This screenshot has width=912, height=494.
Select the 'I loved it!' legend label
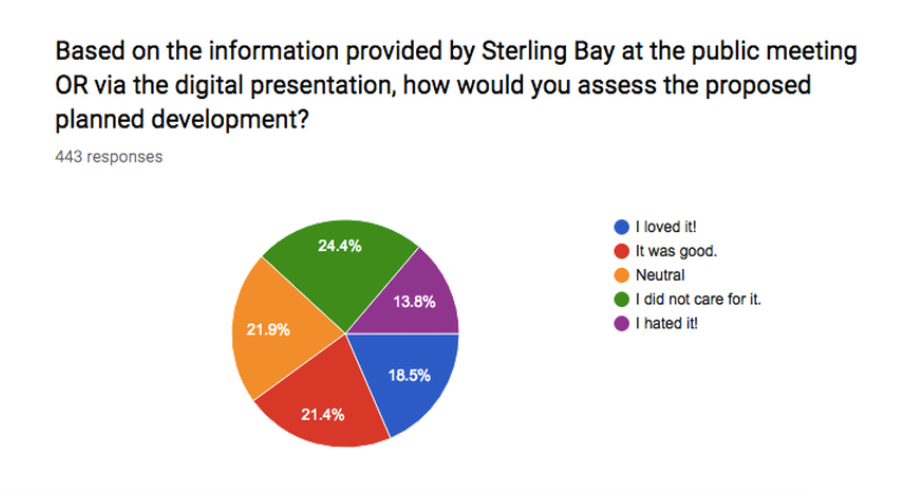(x=666, y=227)
